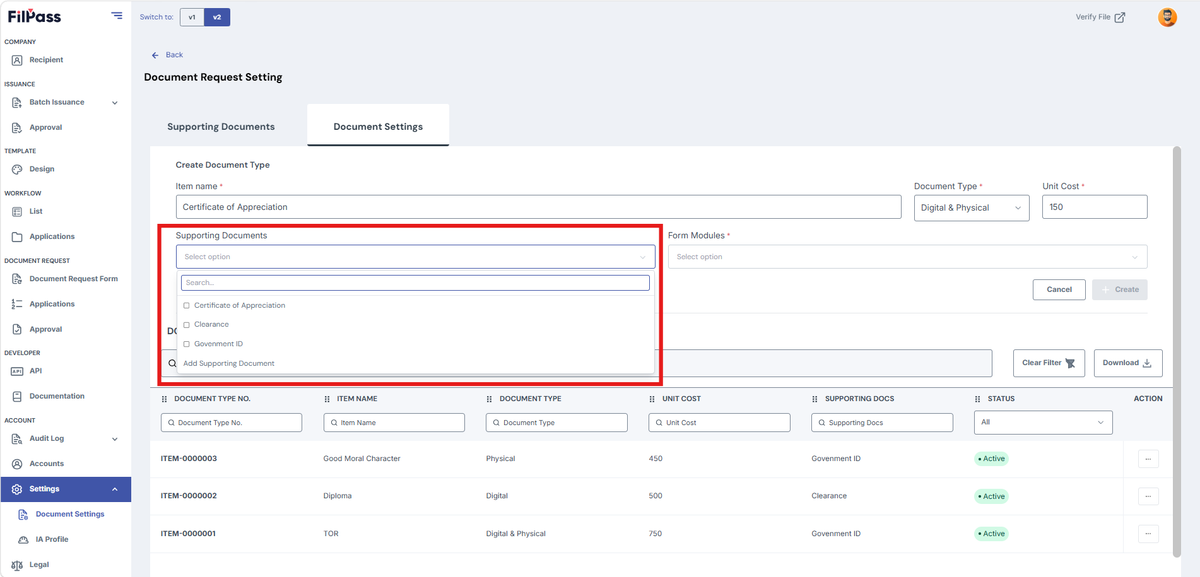Click the Good Moral Character cell
The height and width of the screenshot is (577, 1200).
(x=362, y=459)
